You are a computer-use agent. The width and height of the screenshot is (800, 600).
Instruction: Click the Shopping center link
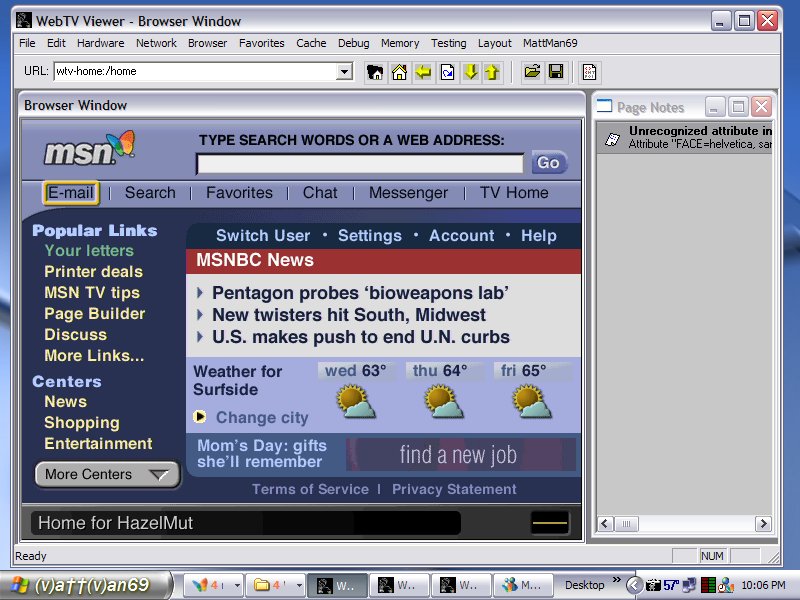coord(82,422)
